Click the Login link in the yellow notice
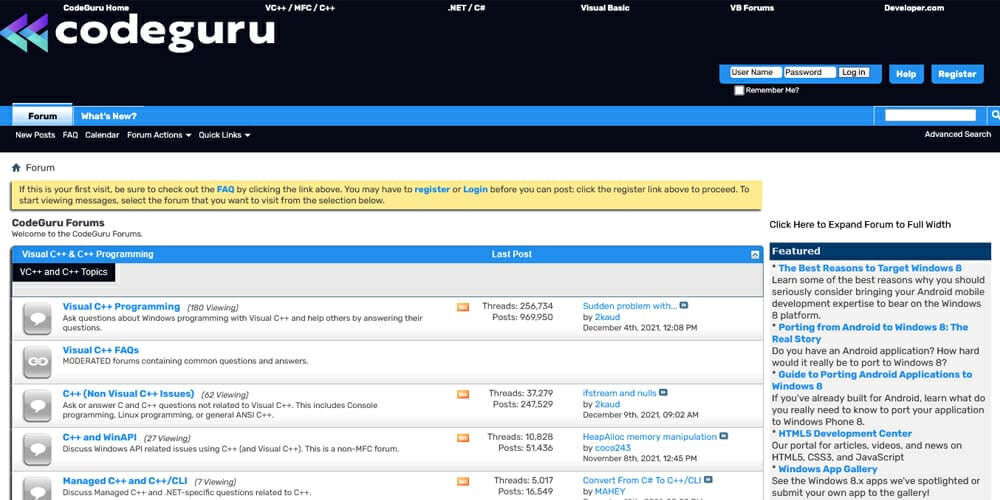 [x=476, y=189]
